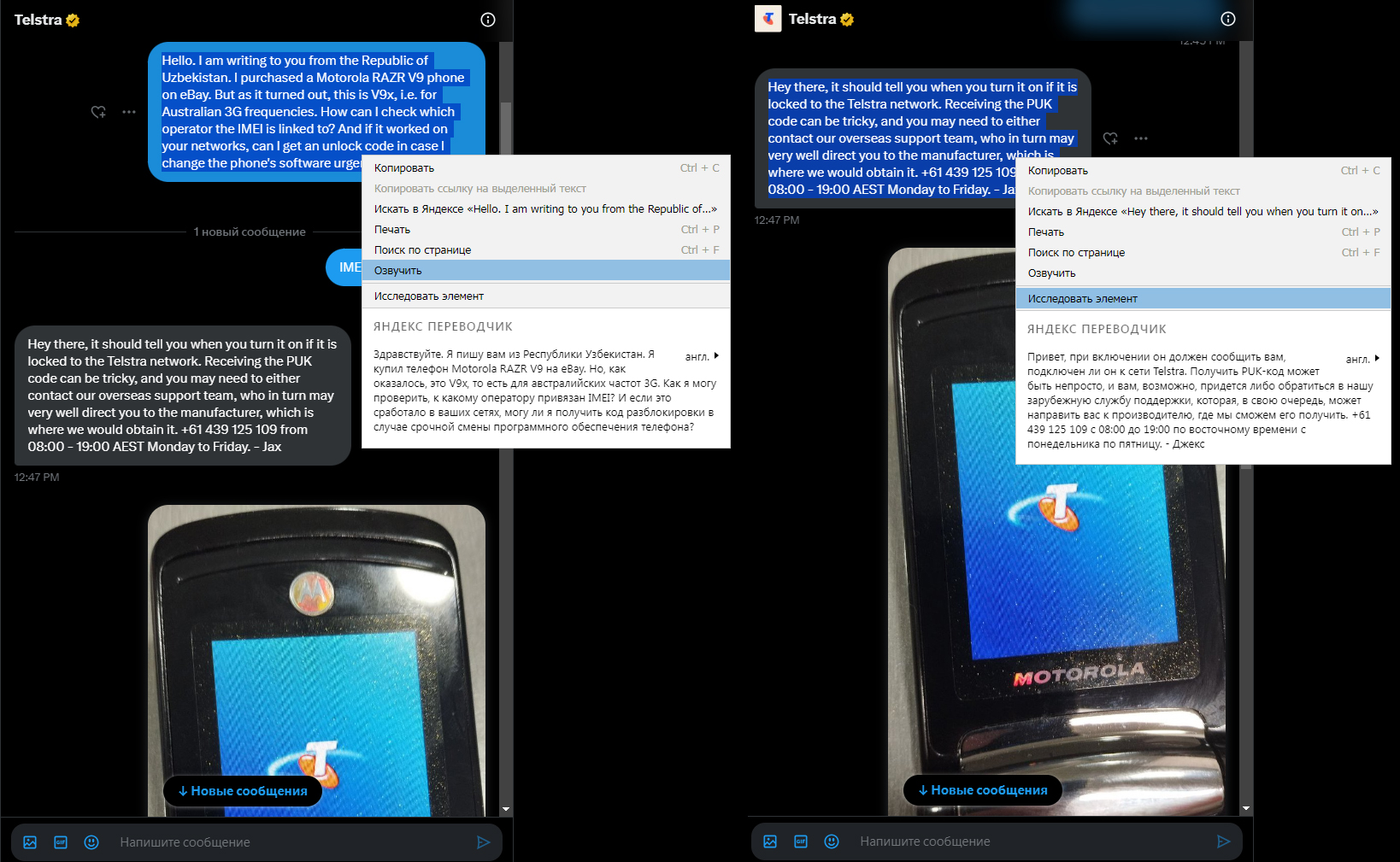
Task: Attach image icon in right message bar
Action: pyautogui.click(x=770, y=841)
